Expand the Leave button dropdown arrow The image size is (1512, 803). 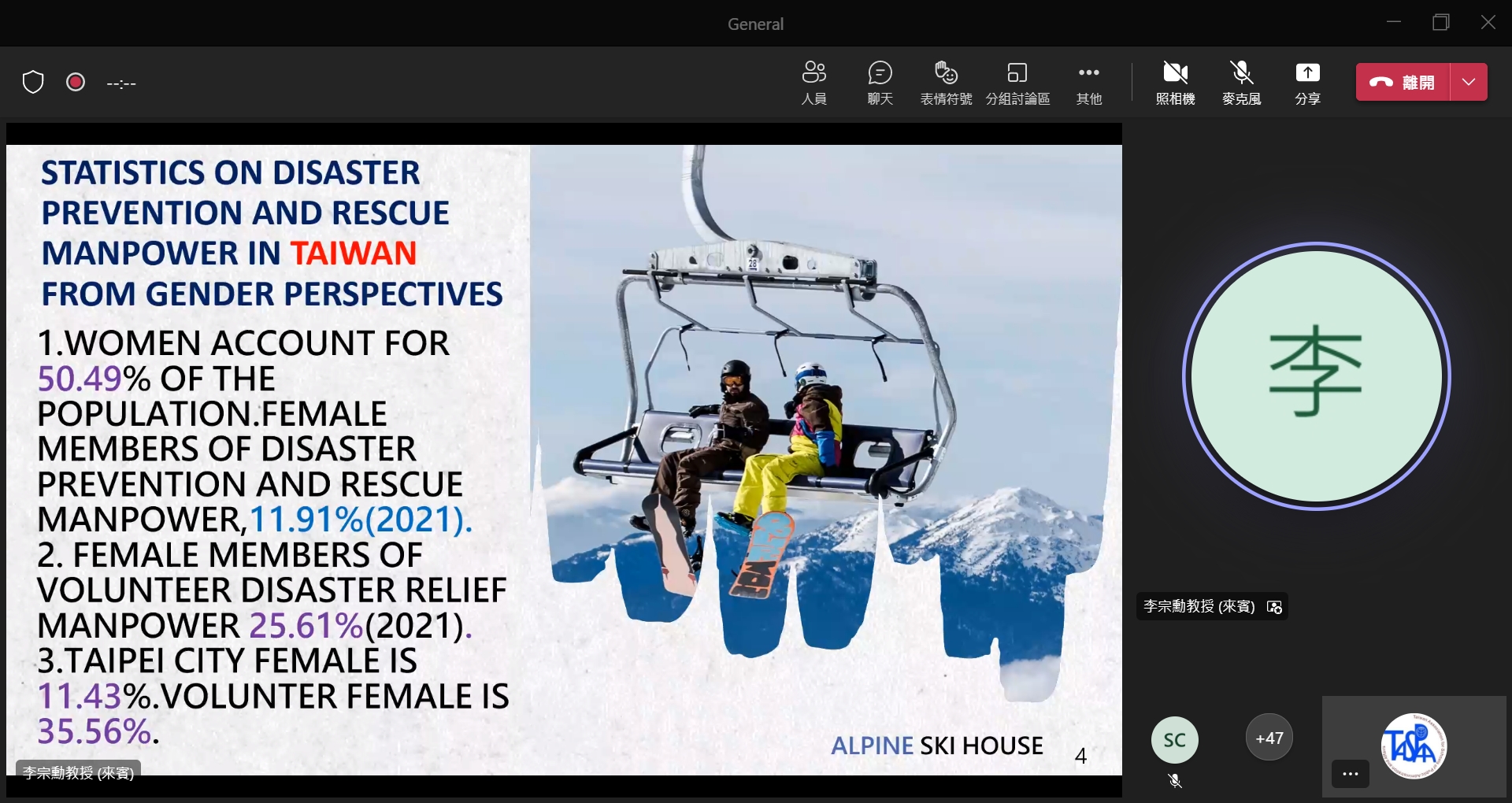tap(1469, 82)
